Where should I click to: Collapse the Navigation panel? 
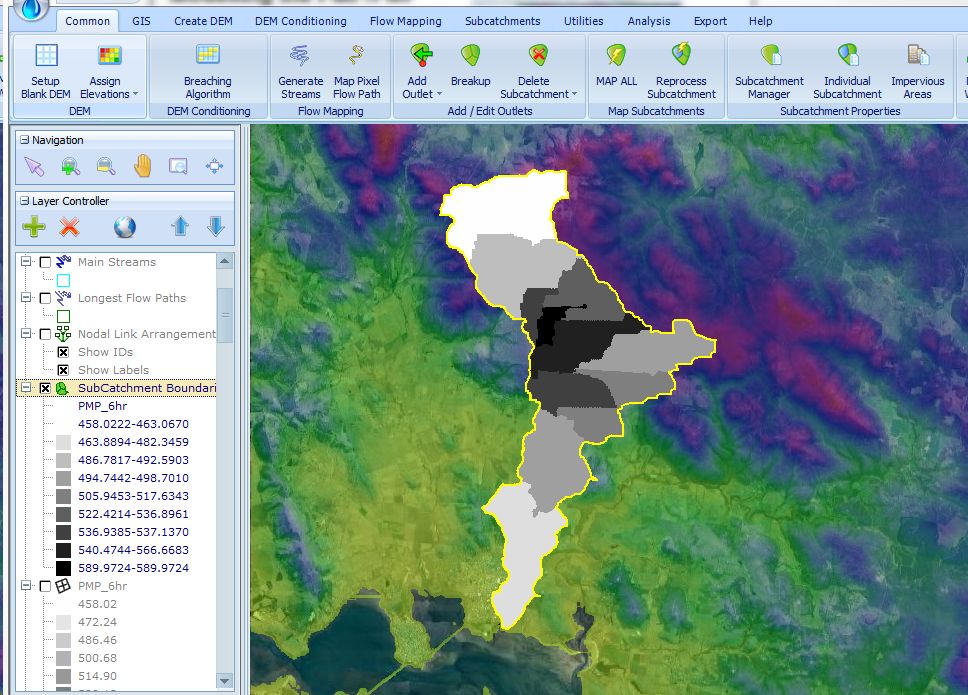click(x=25, y=141)
